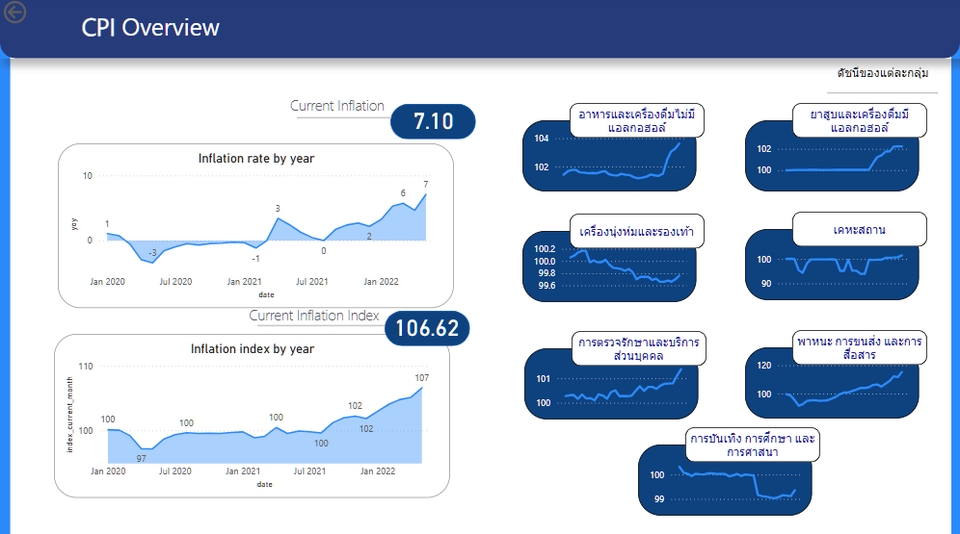Click the recreation and education sparkline chart
Image resolution: width=960 pixels, height=534 pixels.
(x=725, y=480)
